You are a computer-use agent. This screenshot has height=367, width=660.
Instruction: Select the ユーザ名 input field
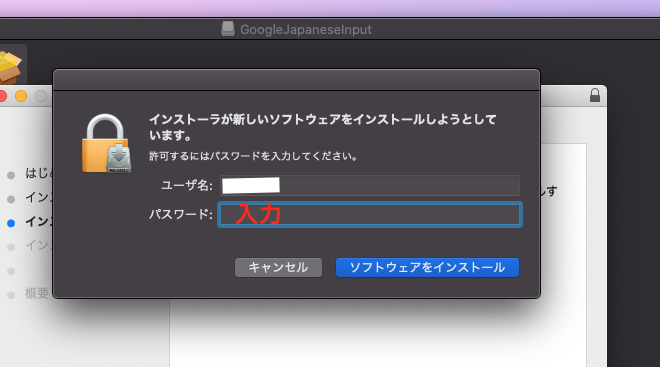click(370, 186)
